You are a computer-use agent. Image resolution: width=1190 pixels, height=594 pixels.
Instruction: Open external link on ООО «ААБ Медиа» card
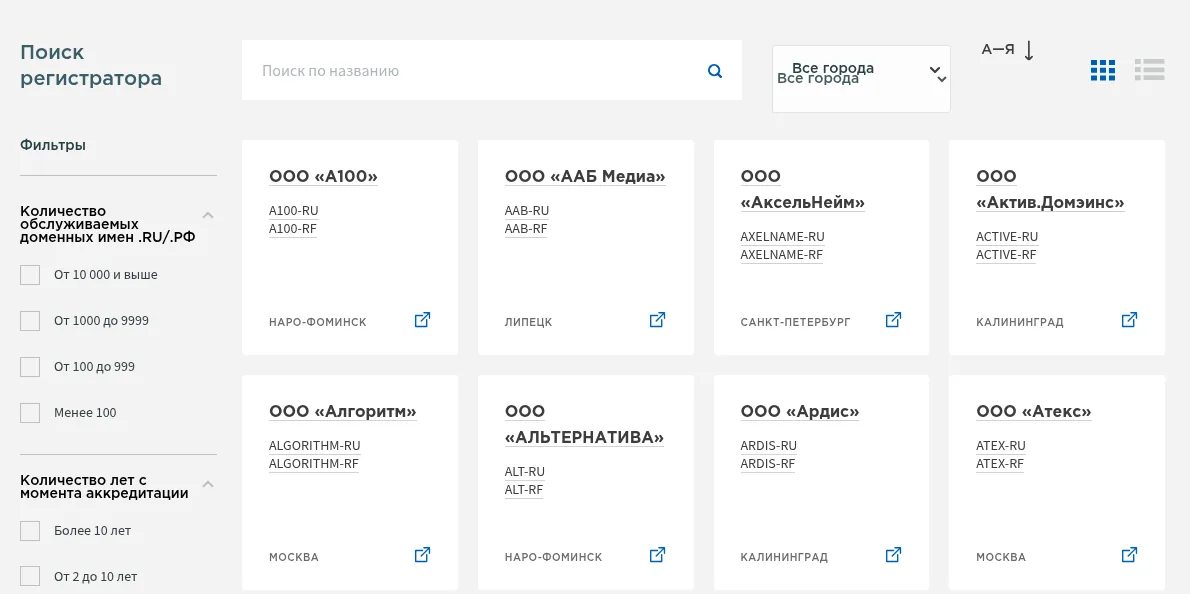(x=657, y=319)
